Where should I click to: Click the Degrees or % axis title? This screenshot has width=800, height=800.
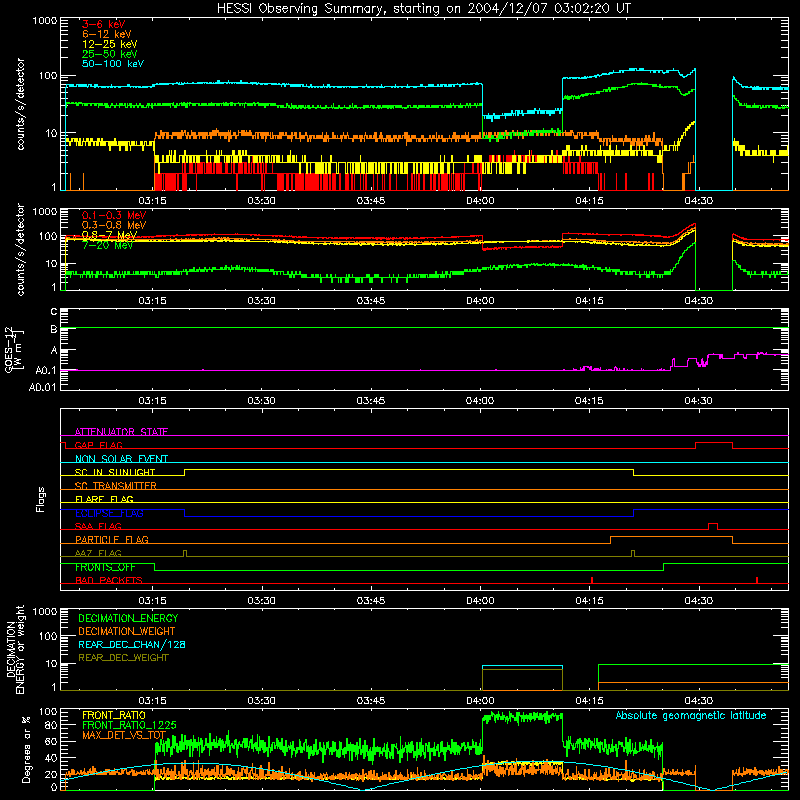26,749
